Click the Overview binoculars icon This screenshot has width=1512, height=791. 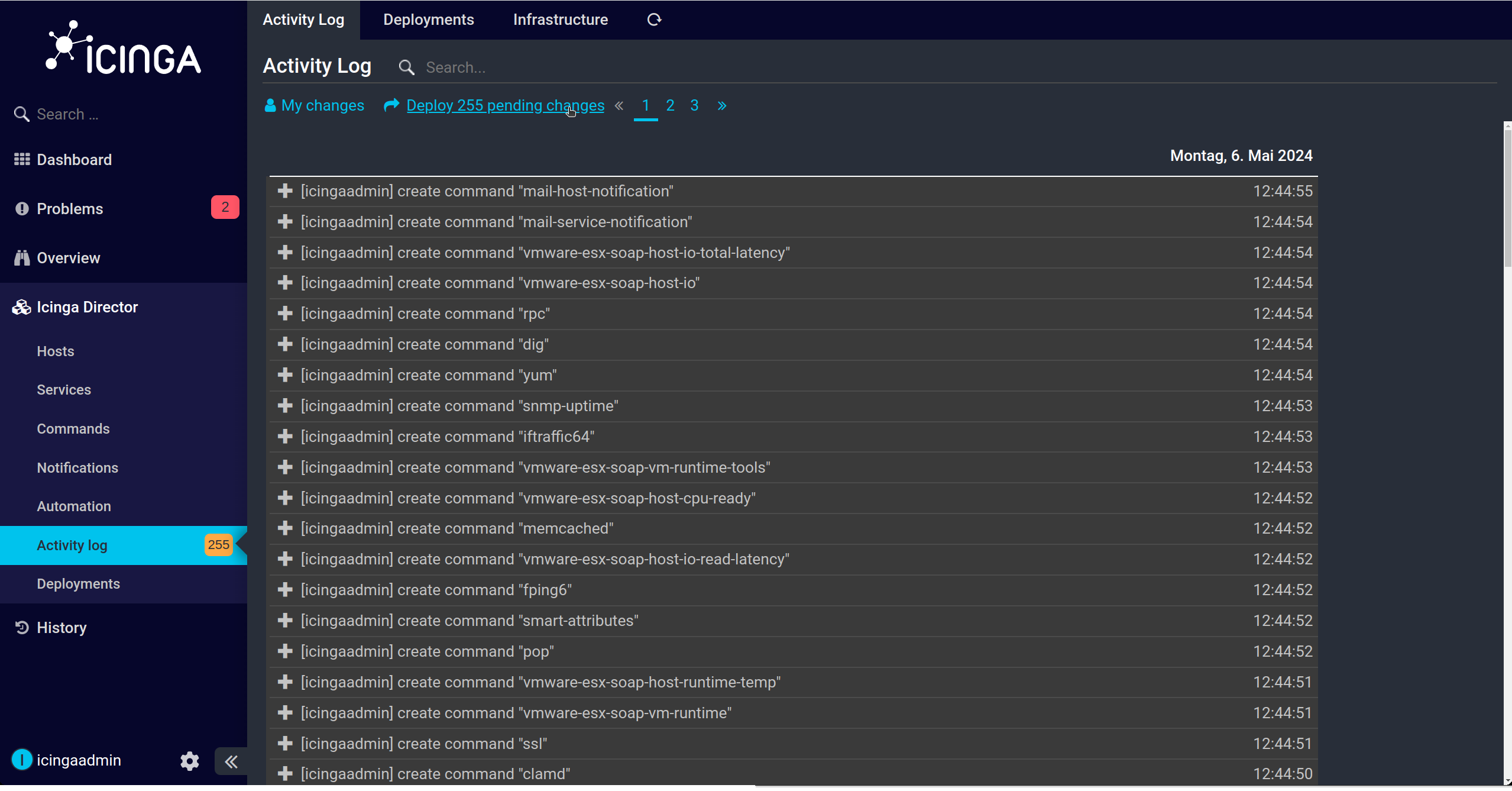(x=22, y=258)
